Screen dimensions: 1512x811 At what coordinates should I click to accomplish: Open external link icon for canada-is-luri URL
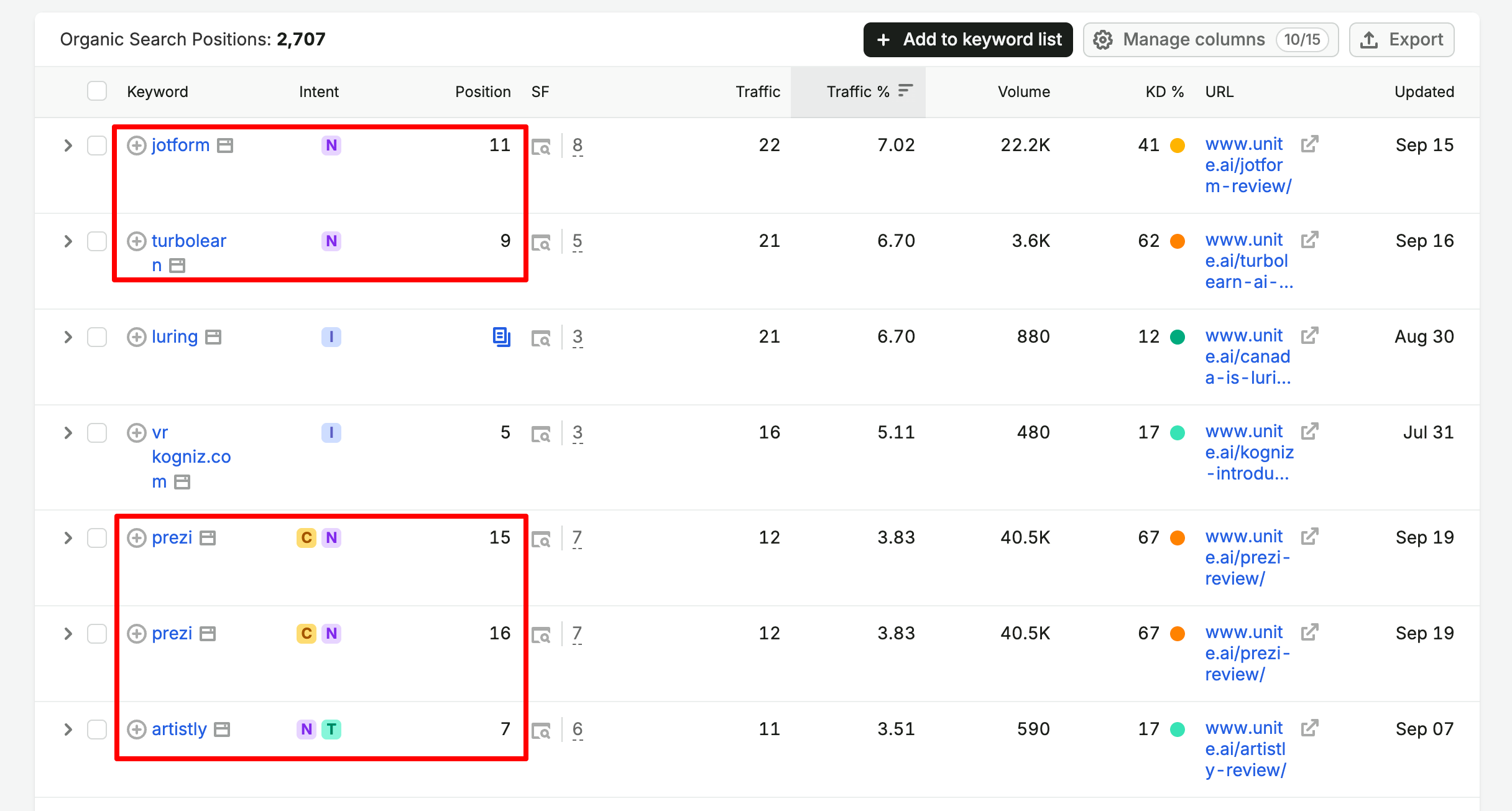1310,336
